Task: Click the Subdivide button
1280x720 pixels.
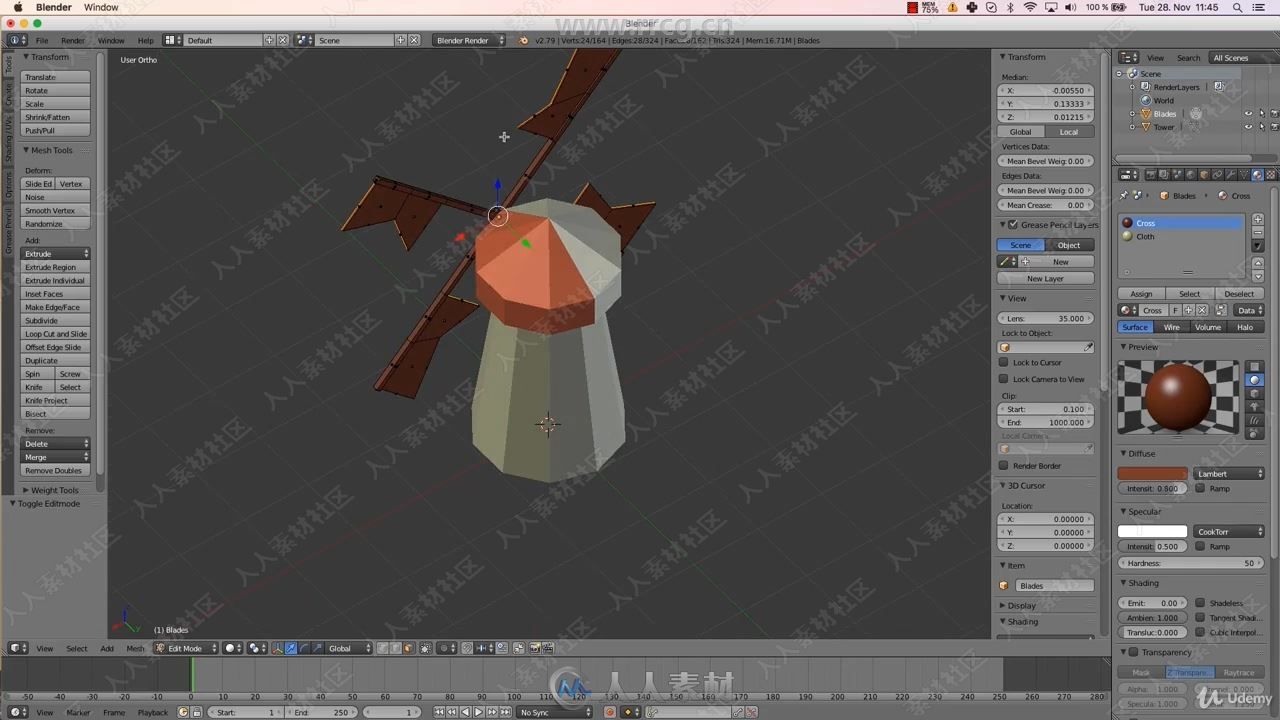Action: coord(56,320)
